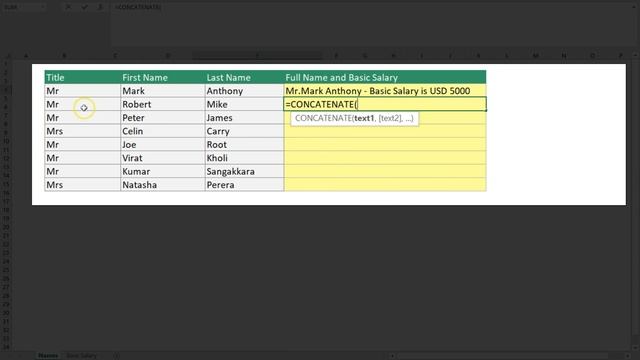
Task: Select empty yellow cell in Kumar's row
Action: point(385,171)
